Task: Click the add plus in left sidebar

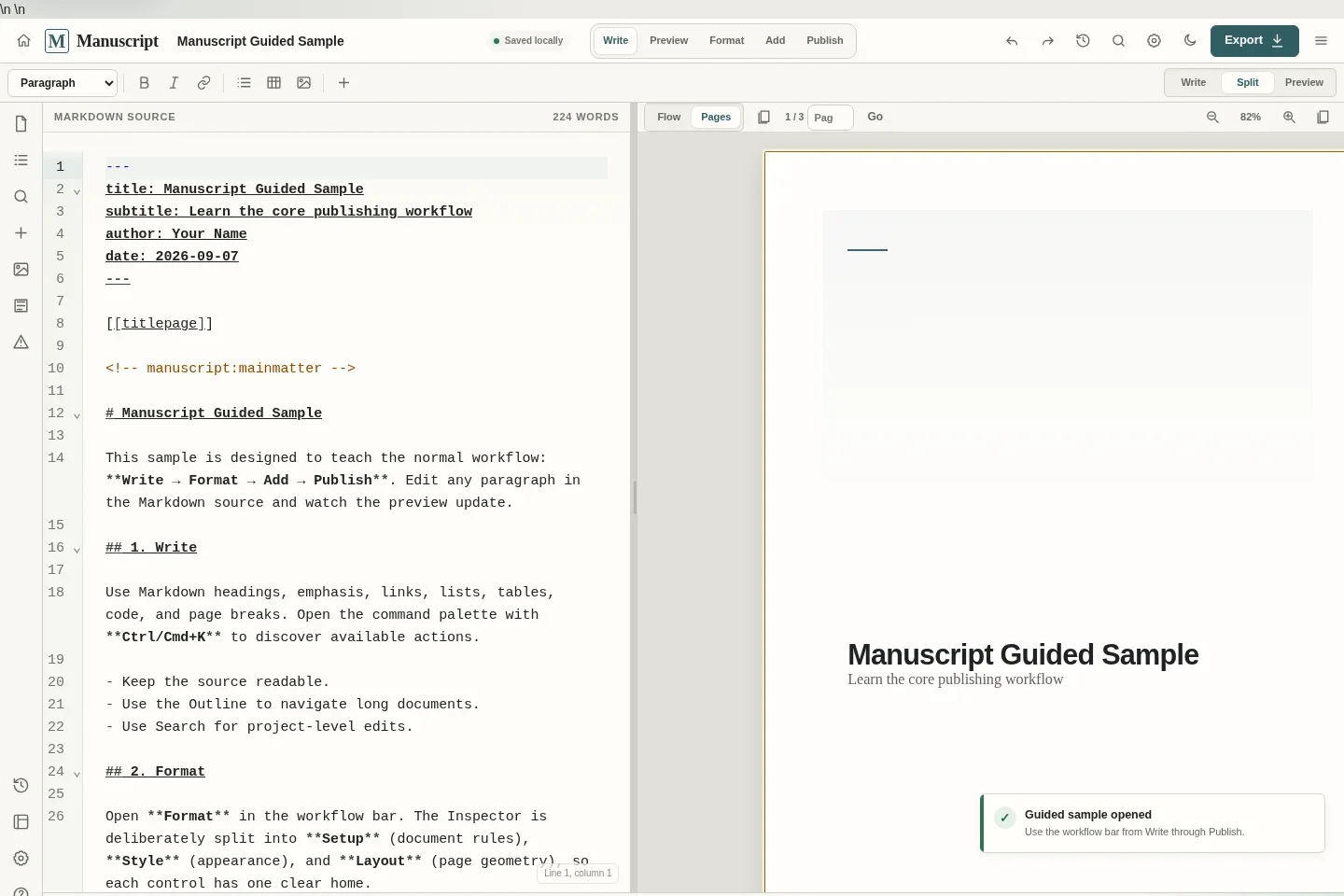Action: [21, 233]
